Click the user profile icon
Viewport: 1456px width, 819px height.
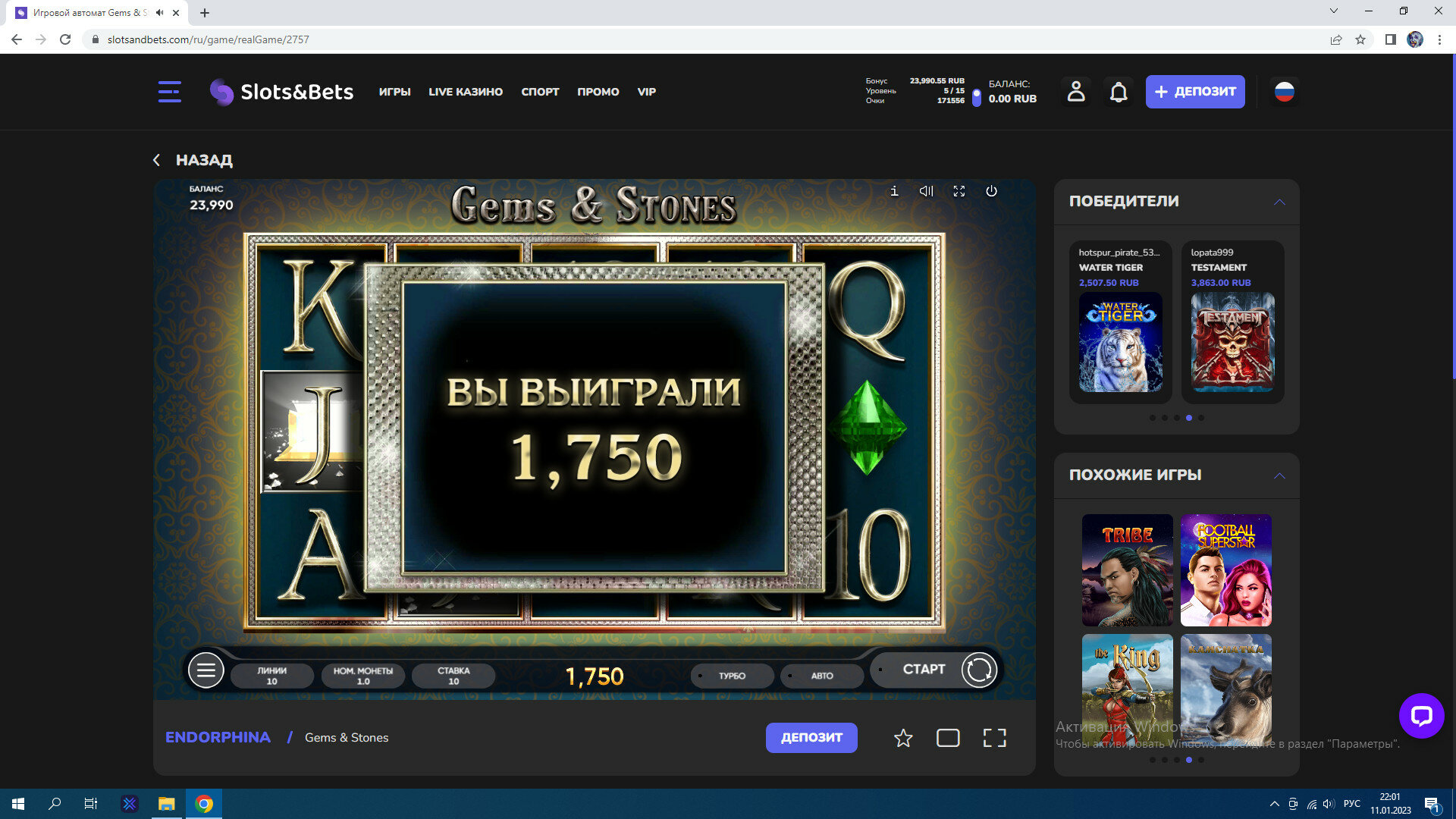1075,92
